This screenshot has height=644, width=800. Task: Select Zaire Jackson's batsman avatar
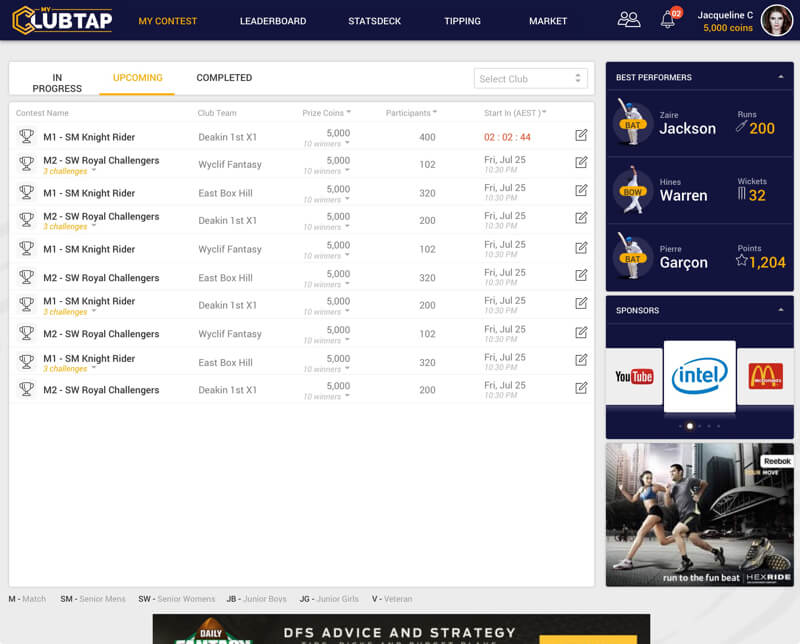tap(632, 122)
